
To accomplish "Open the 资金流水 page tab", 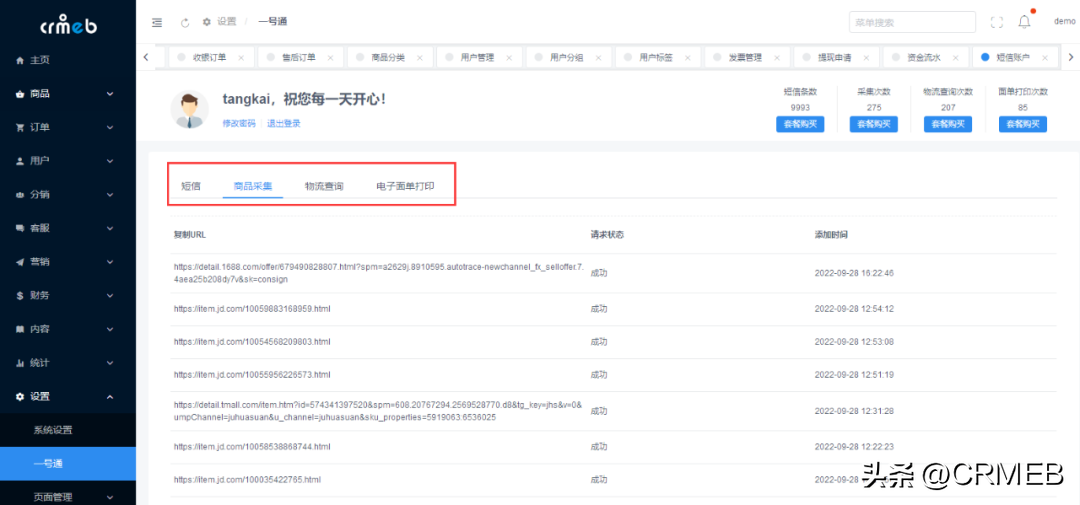I will [926, 57].
